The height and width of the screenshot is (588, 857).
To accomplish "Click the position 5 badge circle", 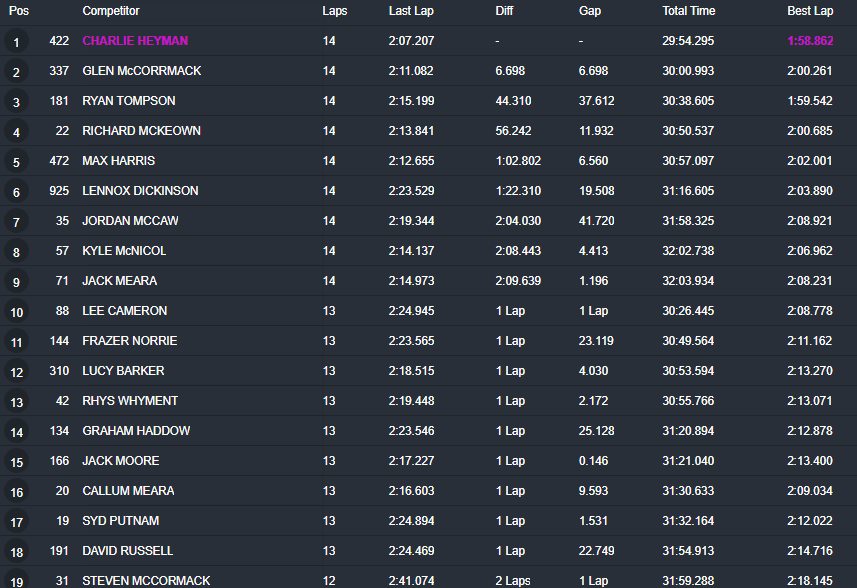I will click(x=16, y=162).
